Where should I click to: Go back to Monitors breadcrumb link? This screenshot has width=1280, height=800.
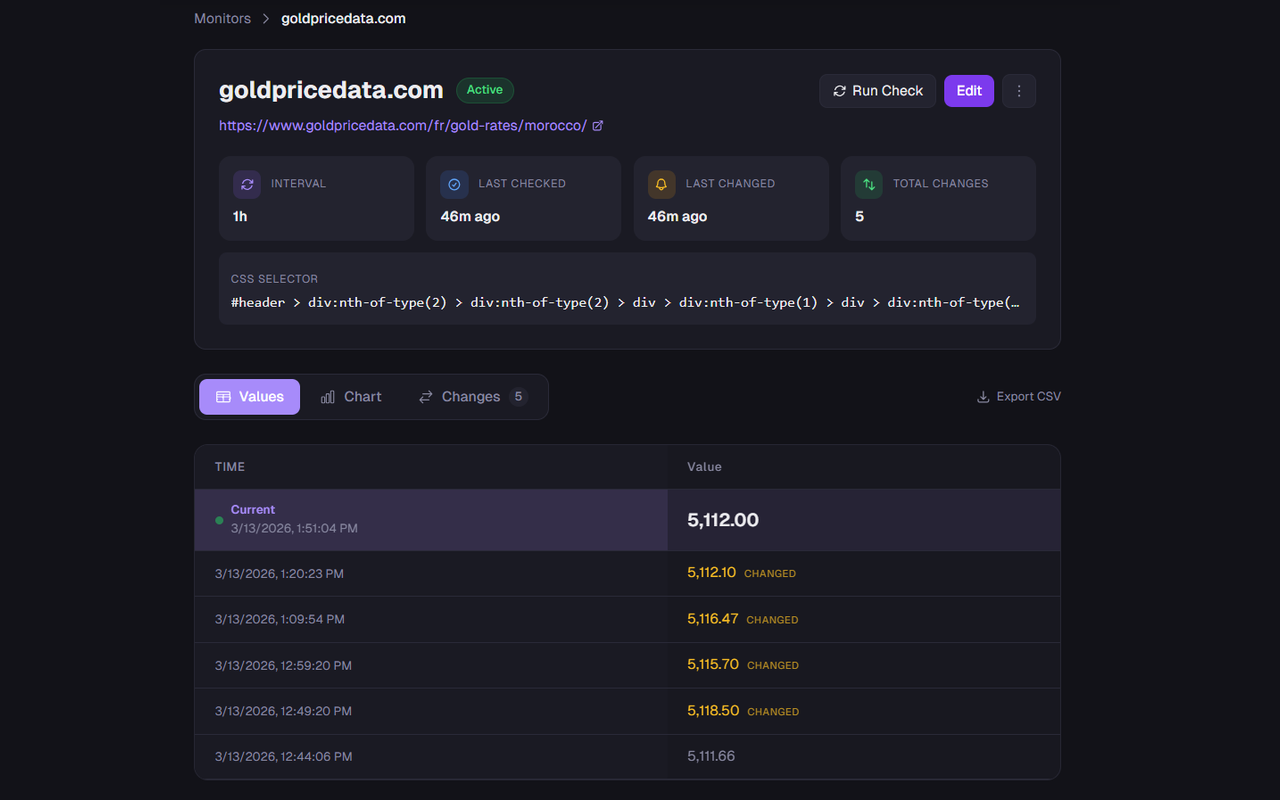click(x=222, y=19)
